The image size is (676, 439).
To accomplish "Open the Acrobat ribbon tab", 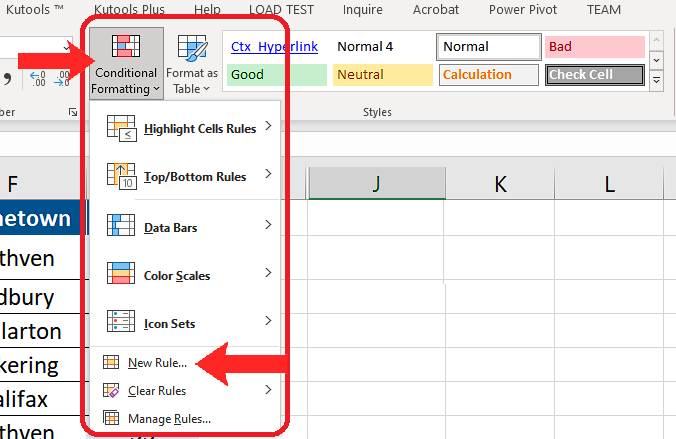I will [x=436, y=9].
